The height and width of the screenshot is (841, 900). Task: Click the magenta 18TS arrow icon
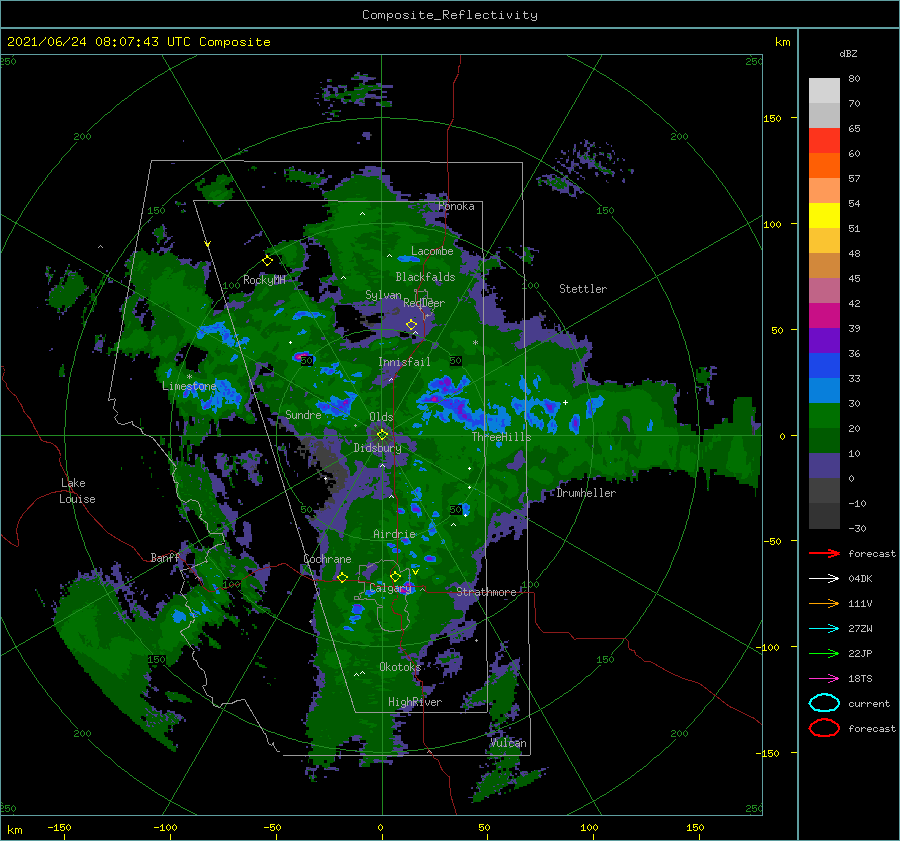click(x=824, y=679)
